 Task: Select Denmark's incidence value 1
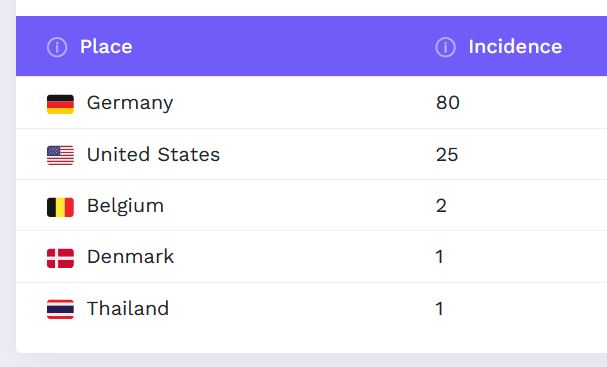439,257
